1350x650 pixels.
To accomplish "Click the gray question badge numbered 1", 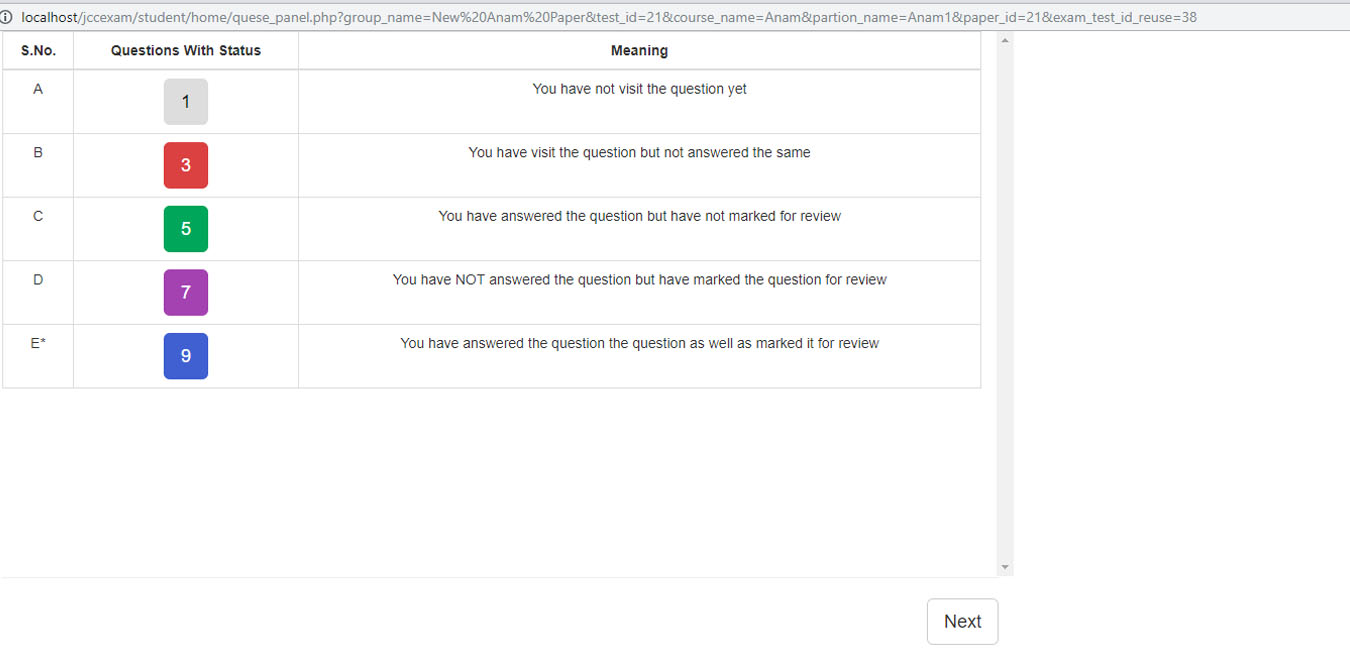I will pyautogui.click(x=186, y=102).
